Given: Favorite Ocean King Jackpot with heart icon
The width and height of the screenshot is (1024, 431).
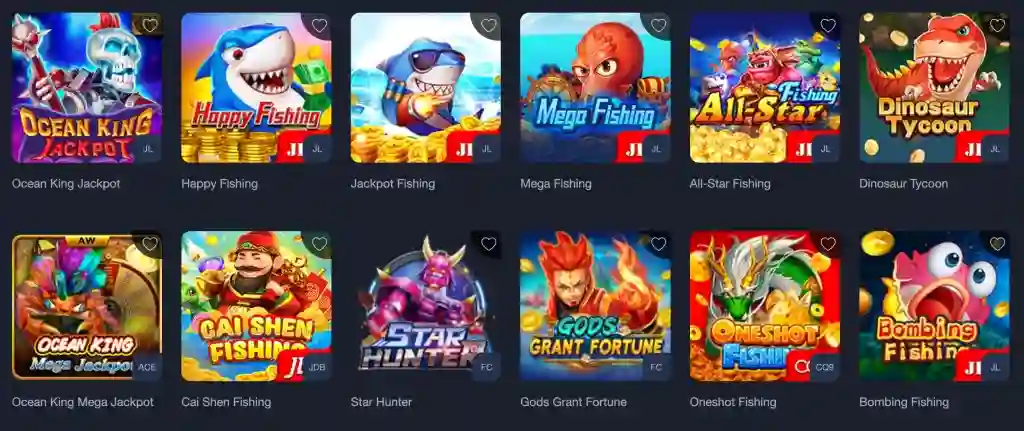Looking at the screenshot, I should pos(150,25).
